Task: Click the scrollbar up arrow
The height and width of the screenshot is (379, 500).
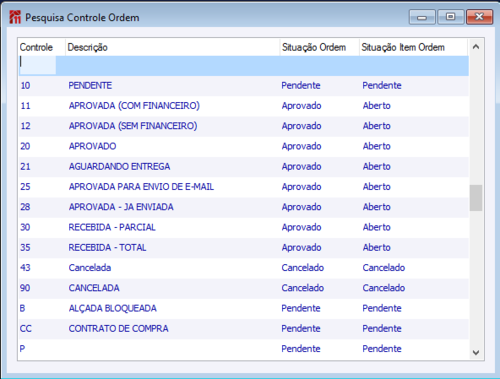Action: (476, 47)
